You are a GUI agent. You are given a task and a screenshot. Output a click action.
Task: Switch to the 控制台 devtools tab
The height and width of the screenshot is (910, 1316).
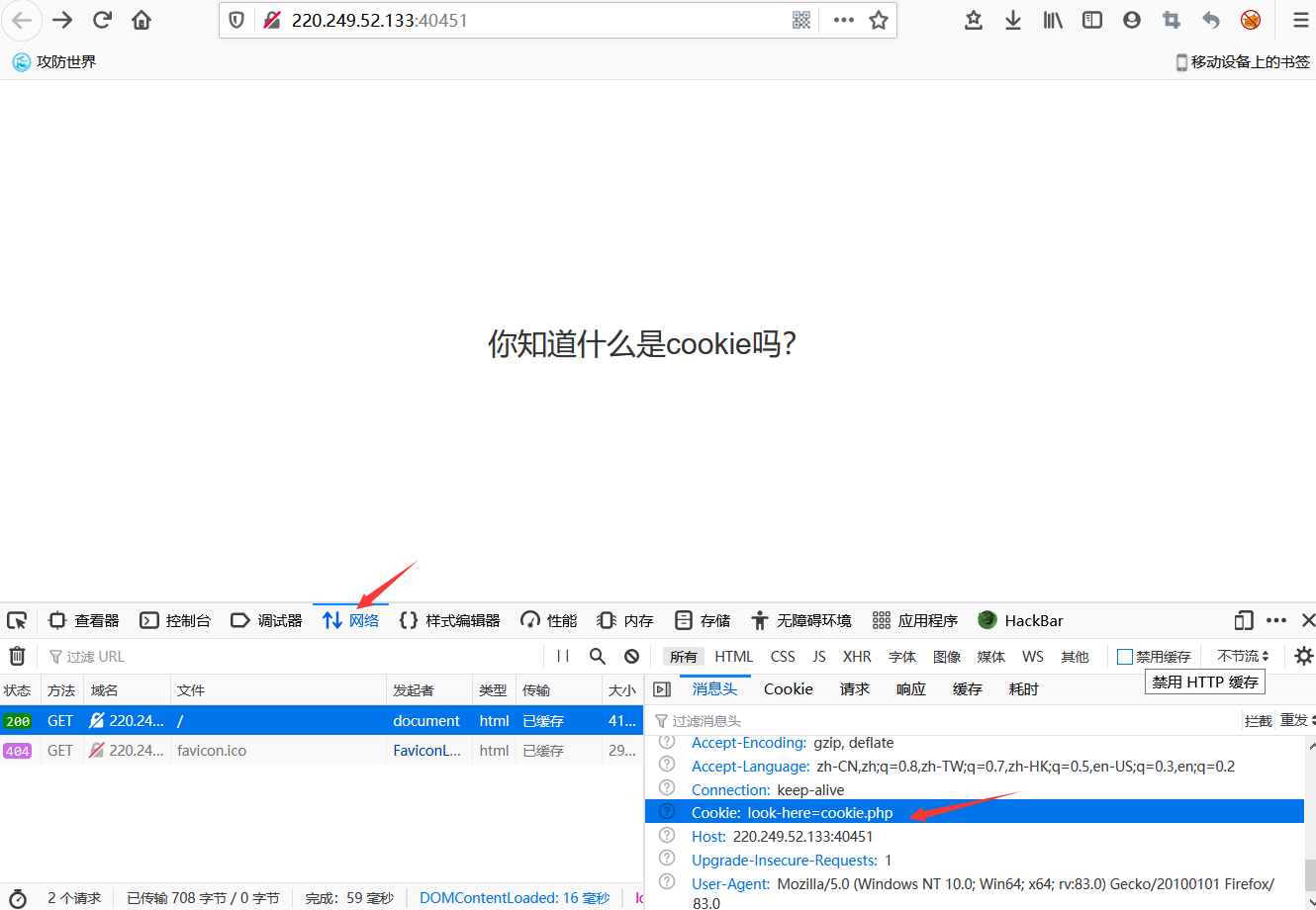pyautogui.click(x=175, y=620)
